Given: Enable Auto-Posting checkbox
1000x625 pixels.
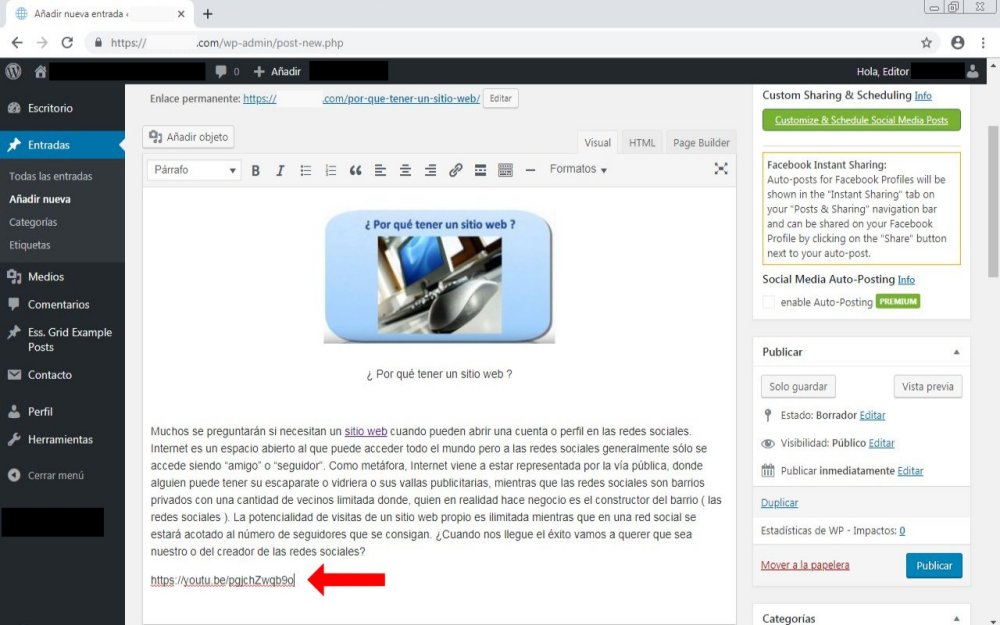Looking at the screenshot, I should (768, 302).
